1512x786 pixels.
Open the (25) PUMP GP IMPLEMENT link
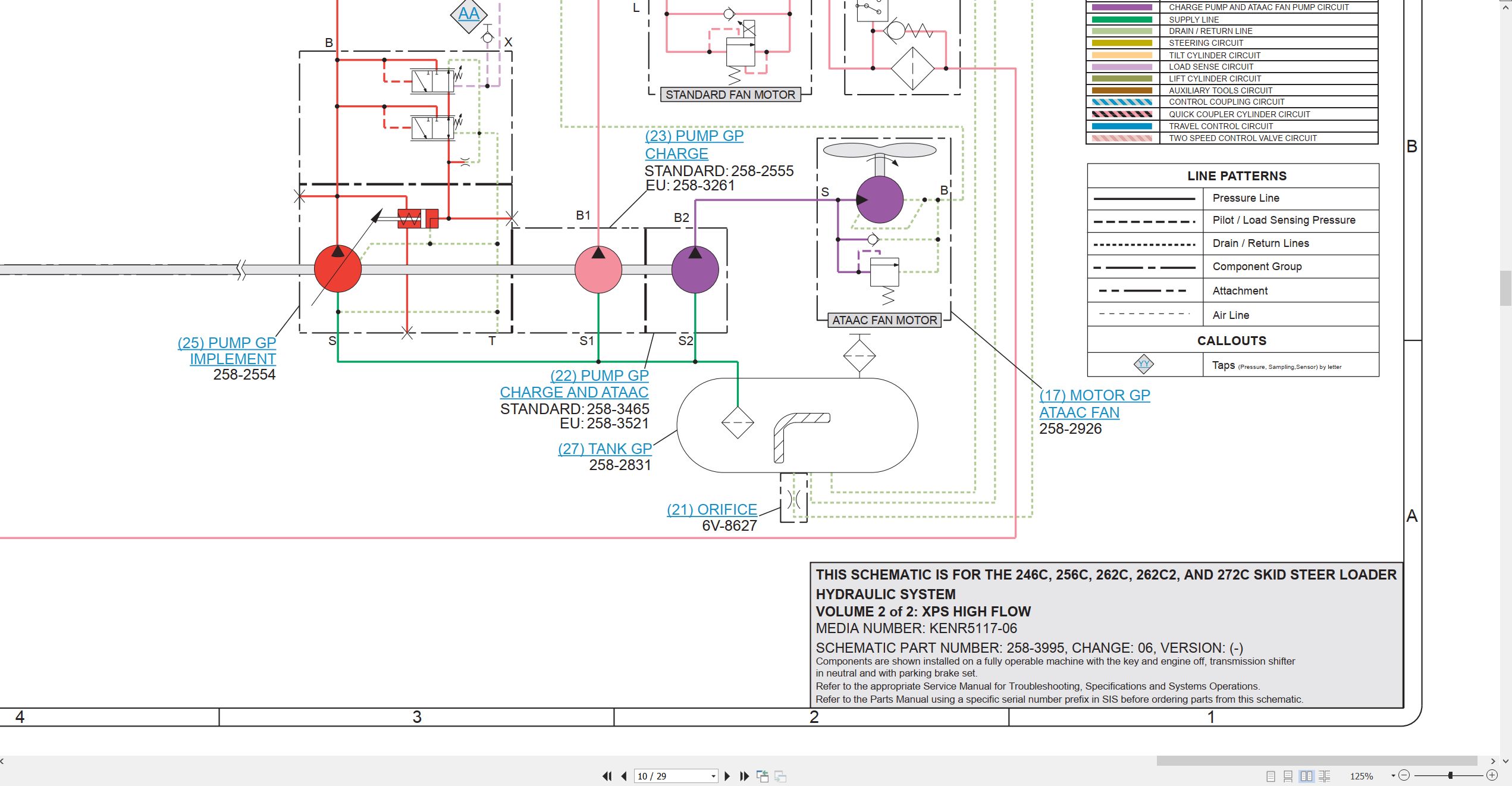[x=227, y=351]
